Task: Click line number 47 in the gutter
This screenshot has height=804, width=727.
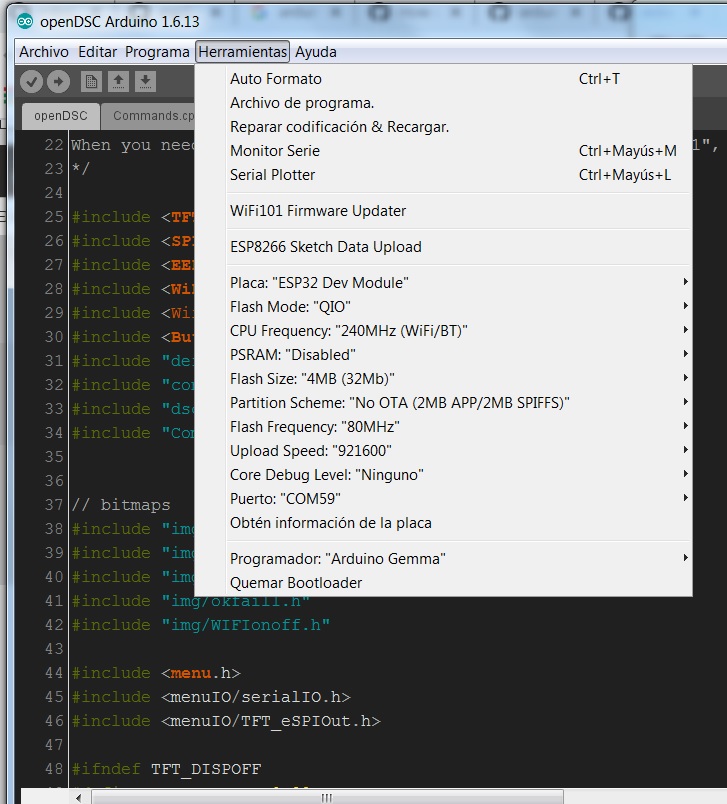Action: click(x=53, y=745)
